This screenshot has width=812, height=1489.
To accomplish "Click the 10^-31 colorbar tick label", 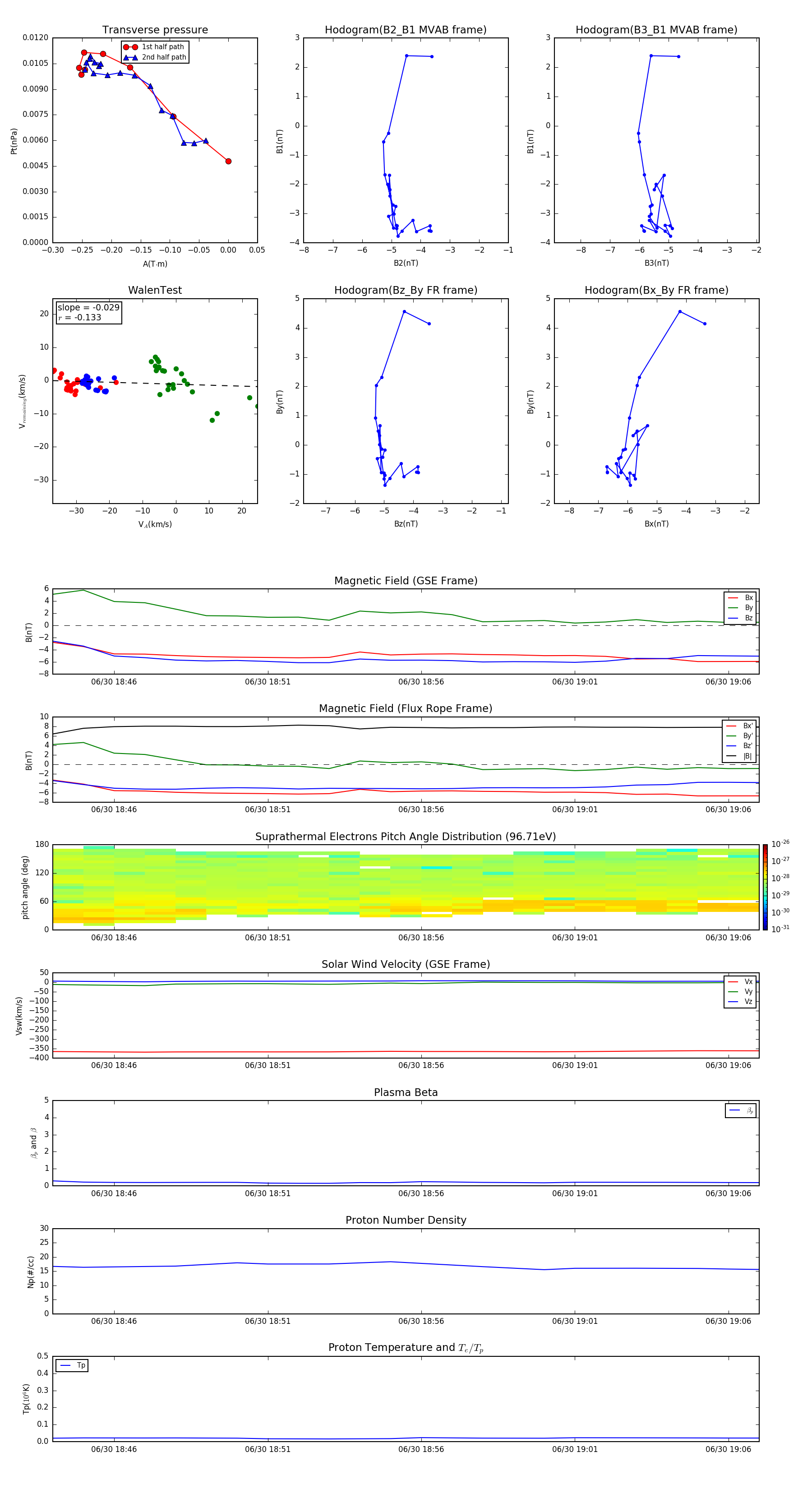I will pyautogui.click(x=780, y=929).
